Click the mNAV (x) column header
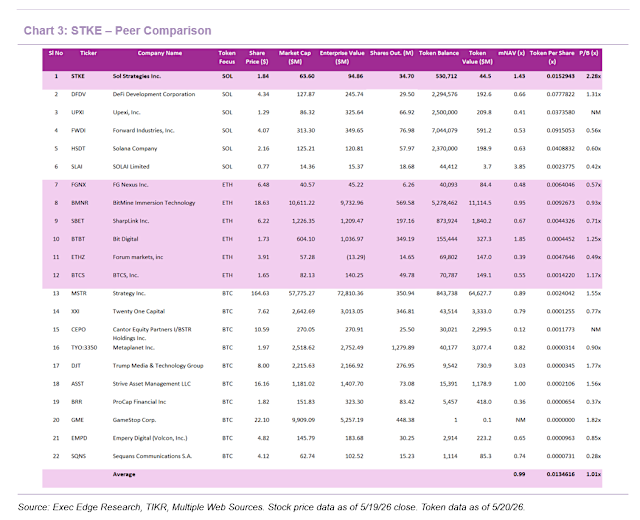 [511, 53]
